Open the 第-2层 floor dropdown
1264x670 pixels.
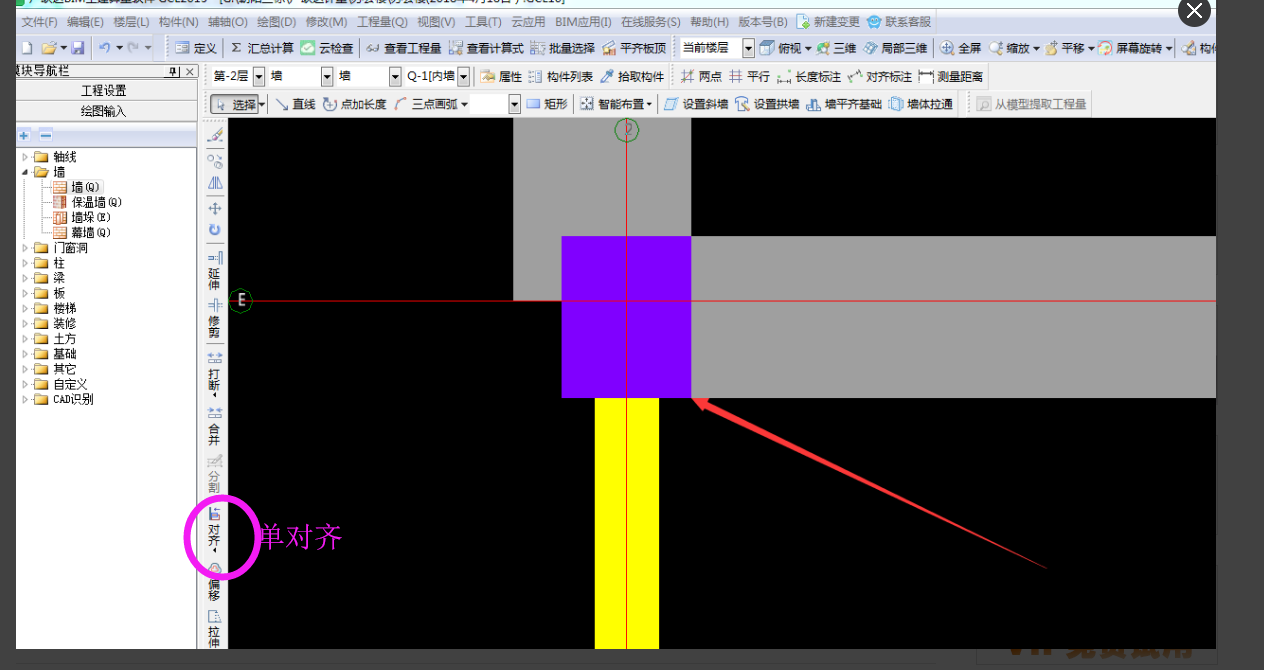pos(259,76)
